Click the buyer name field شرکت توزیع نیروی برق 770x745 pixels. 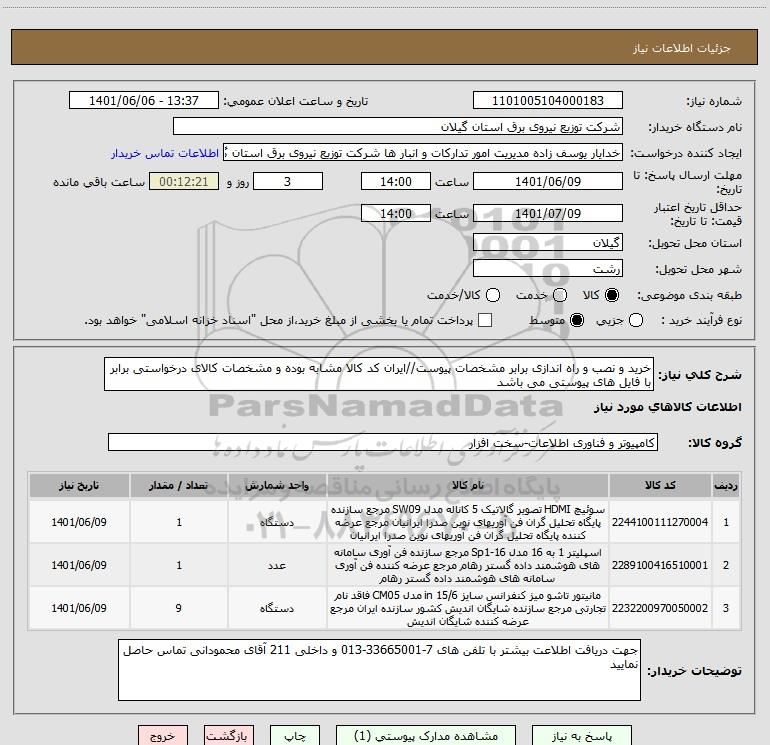click(x=398, y=127)
